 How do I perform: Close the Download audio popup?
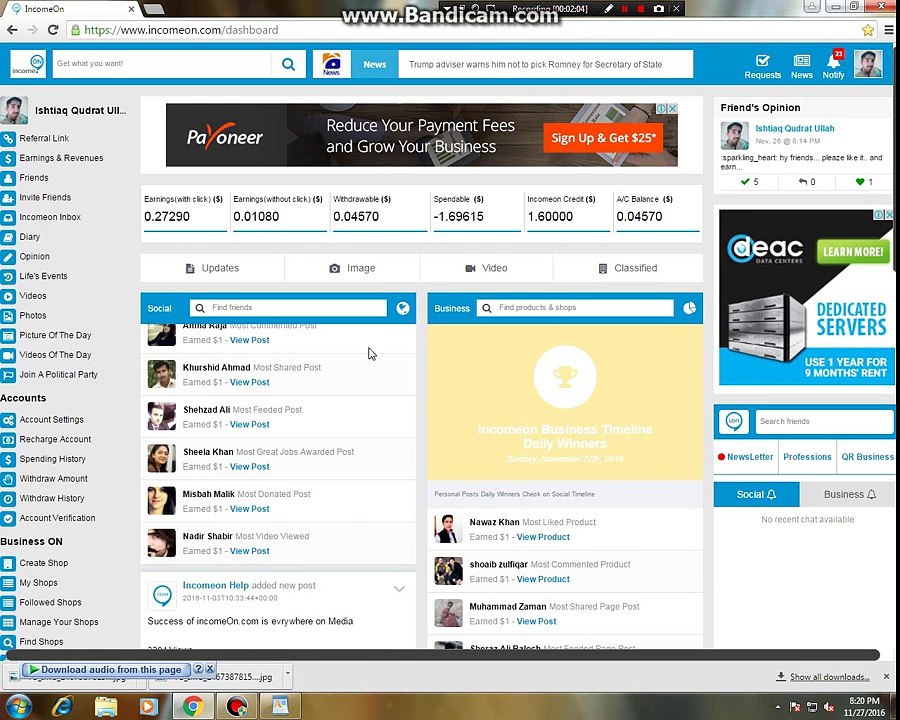point(210,669)
